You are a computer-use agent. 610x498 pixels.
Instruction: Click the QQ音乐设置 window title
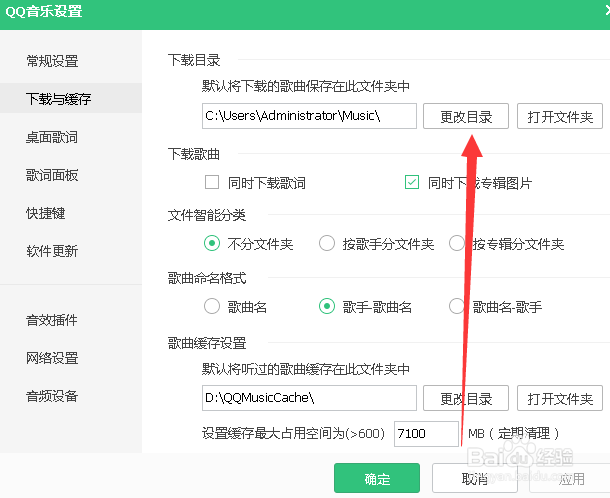pos(44,11)
